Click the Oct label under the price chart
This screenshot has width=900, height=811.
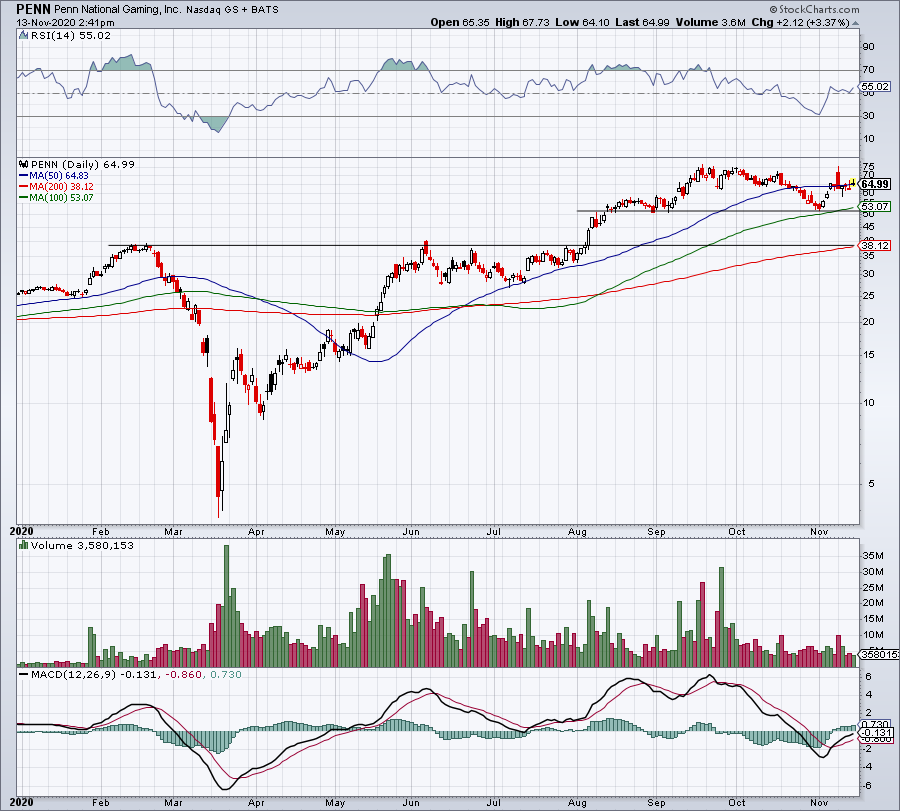click(737, 531)
